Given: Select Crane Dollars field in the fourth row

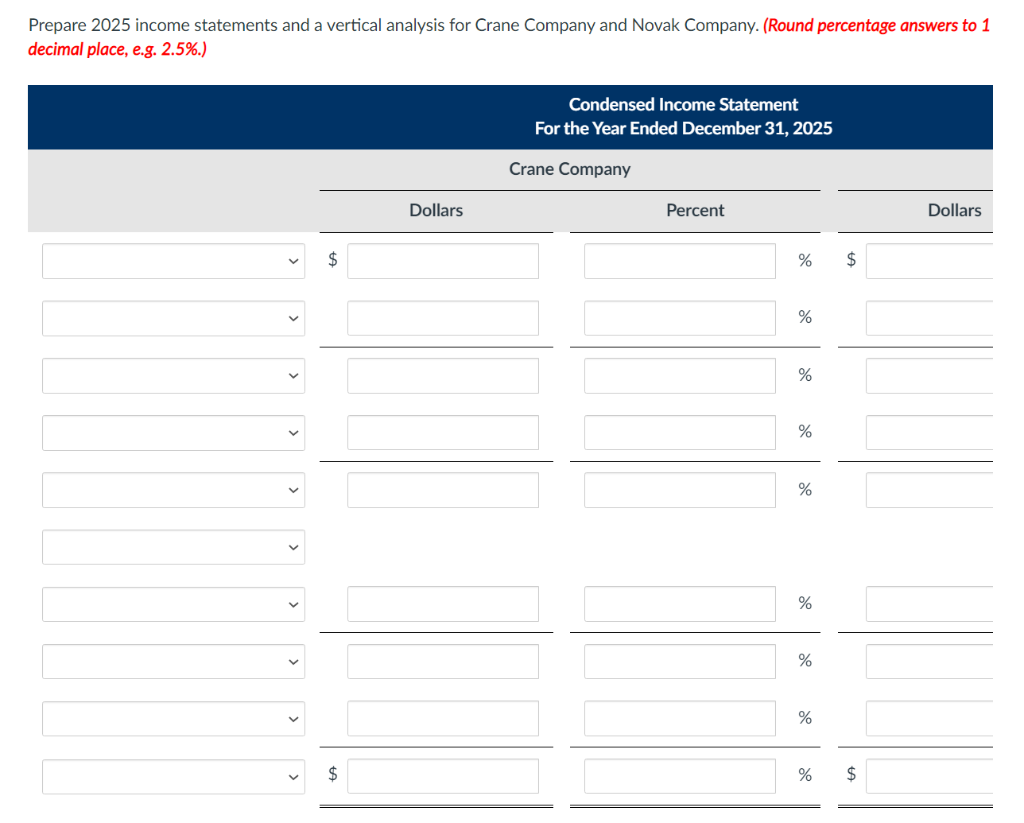Looking at the screenshot, I should click(443, 432).
